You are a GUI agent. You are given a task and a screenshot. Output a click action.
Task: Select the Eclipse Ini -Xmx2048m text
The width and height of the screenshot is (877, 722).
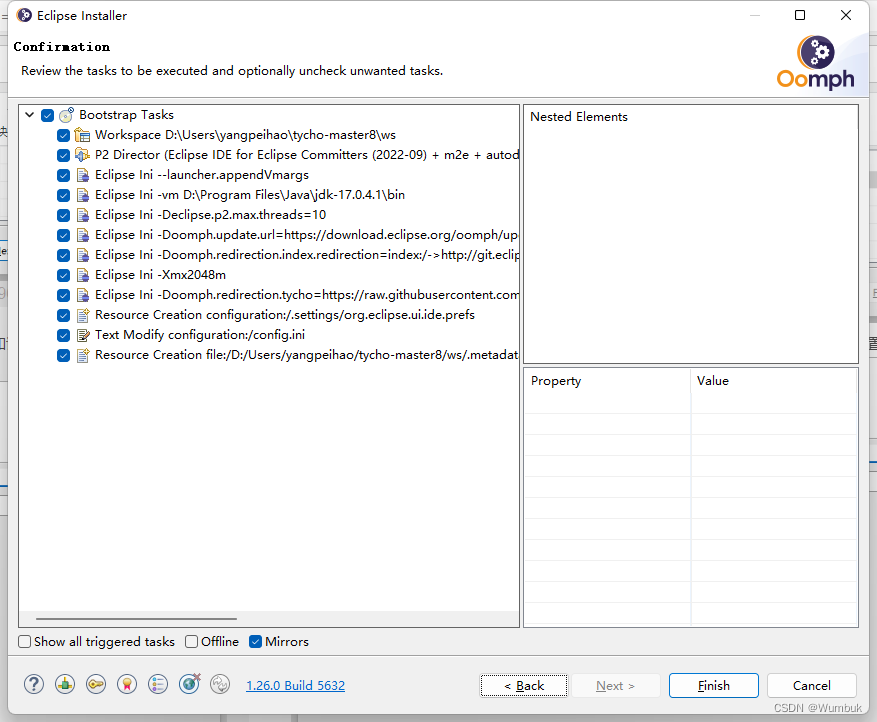[x=161, y=275]
